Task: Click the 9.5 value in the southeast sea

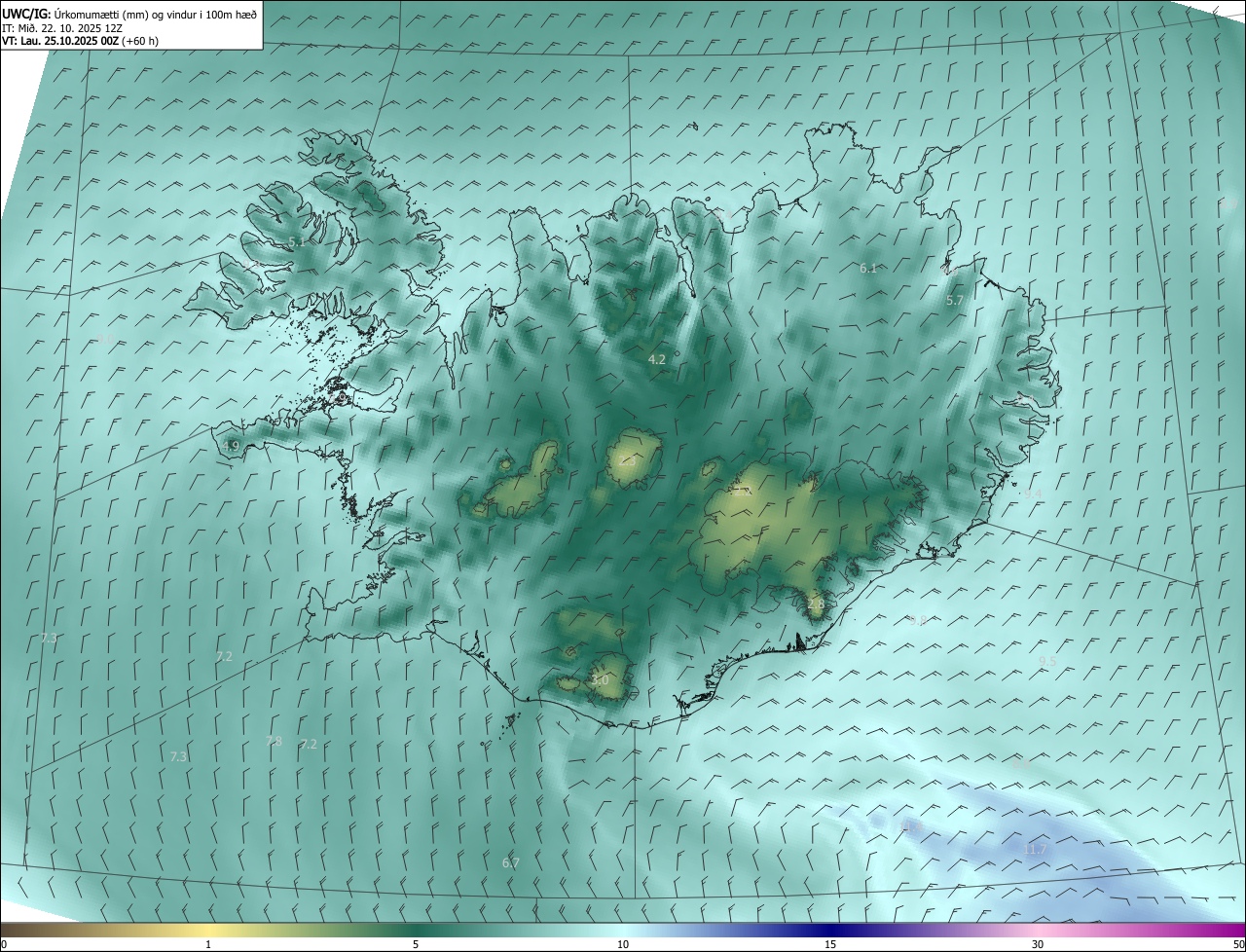Action: 1047,661
